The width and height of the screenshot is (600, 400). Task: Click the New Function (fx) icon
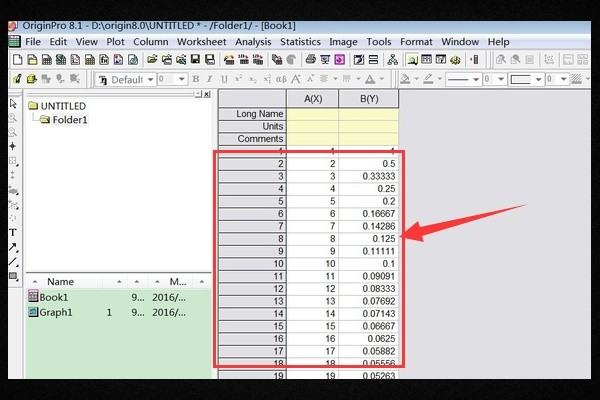pyautogui.click(x=104, y=60)
